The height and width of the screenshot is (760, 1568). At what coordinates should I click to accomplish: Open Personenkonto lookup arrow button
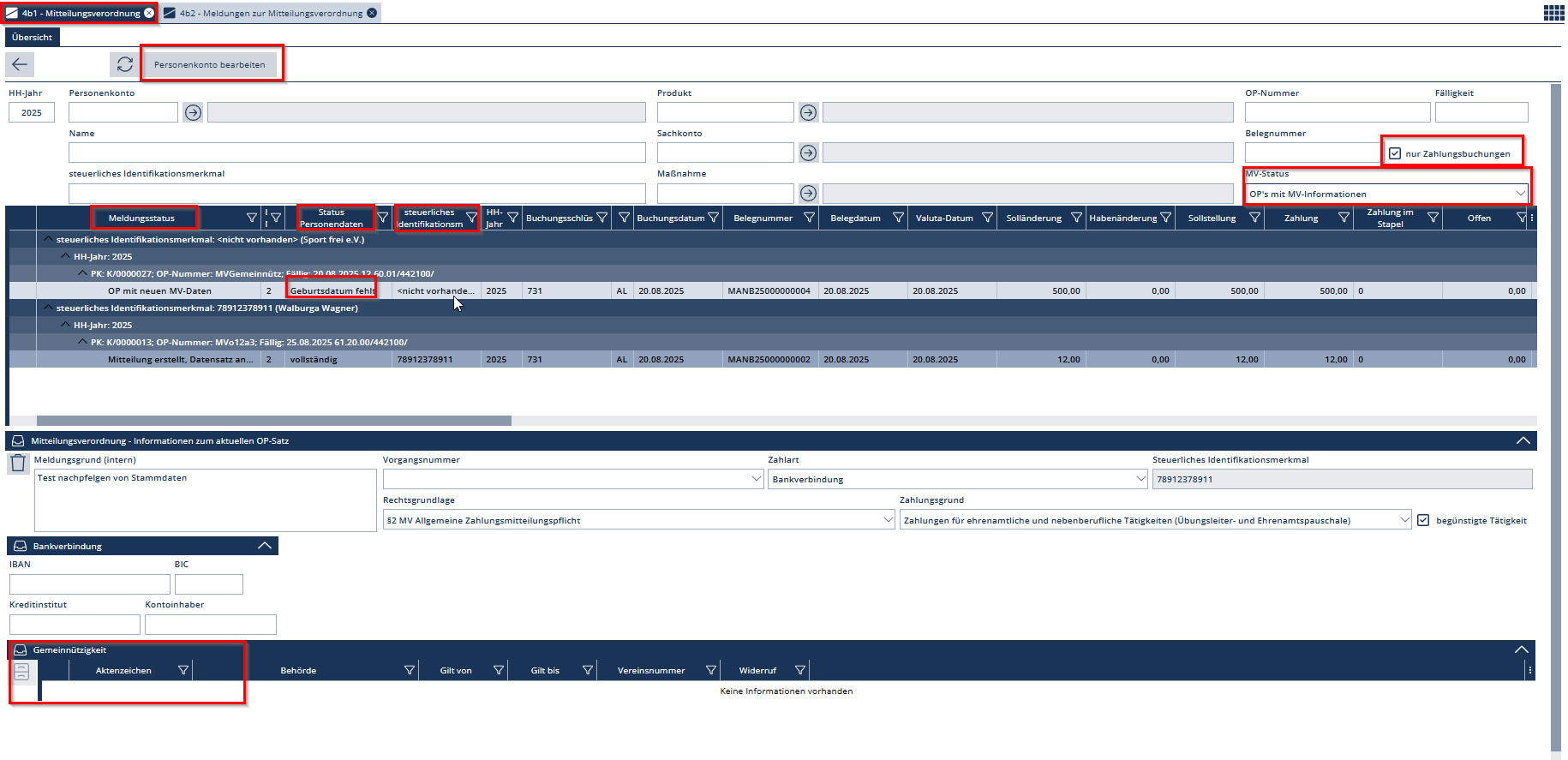(193, 112)
